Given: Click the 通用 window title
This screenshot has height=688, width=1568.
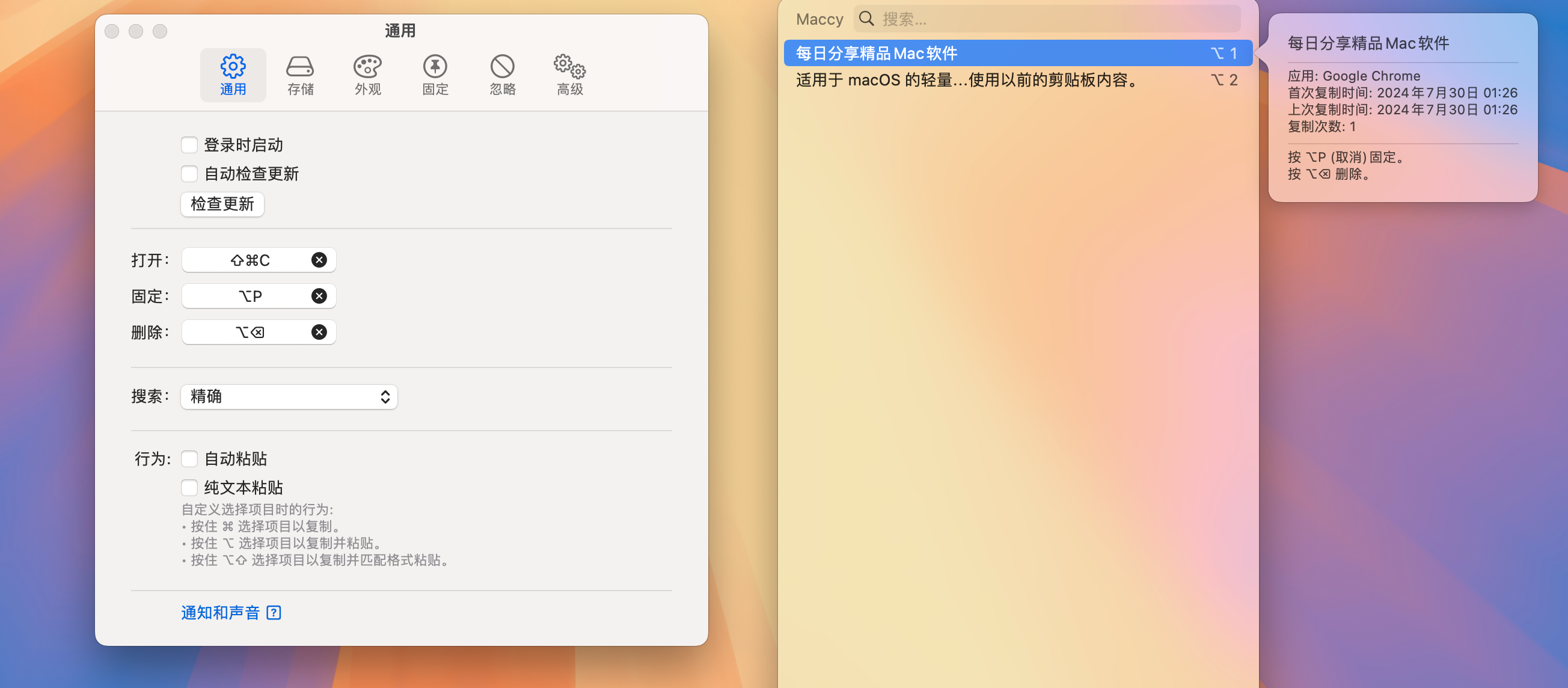Looking at the screenshot, I should (400, 31).
